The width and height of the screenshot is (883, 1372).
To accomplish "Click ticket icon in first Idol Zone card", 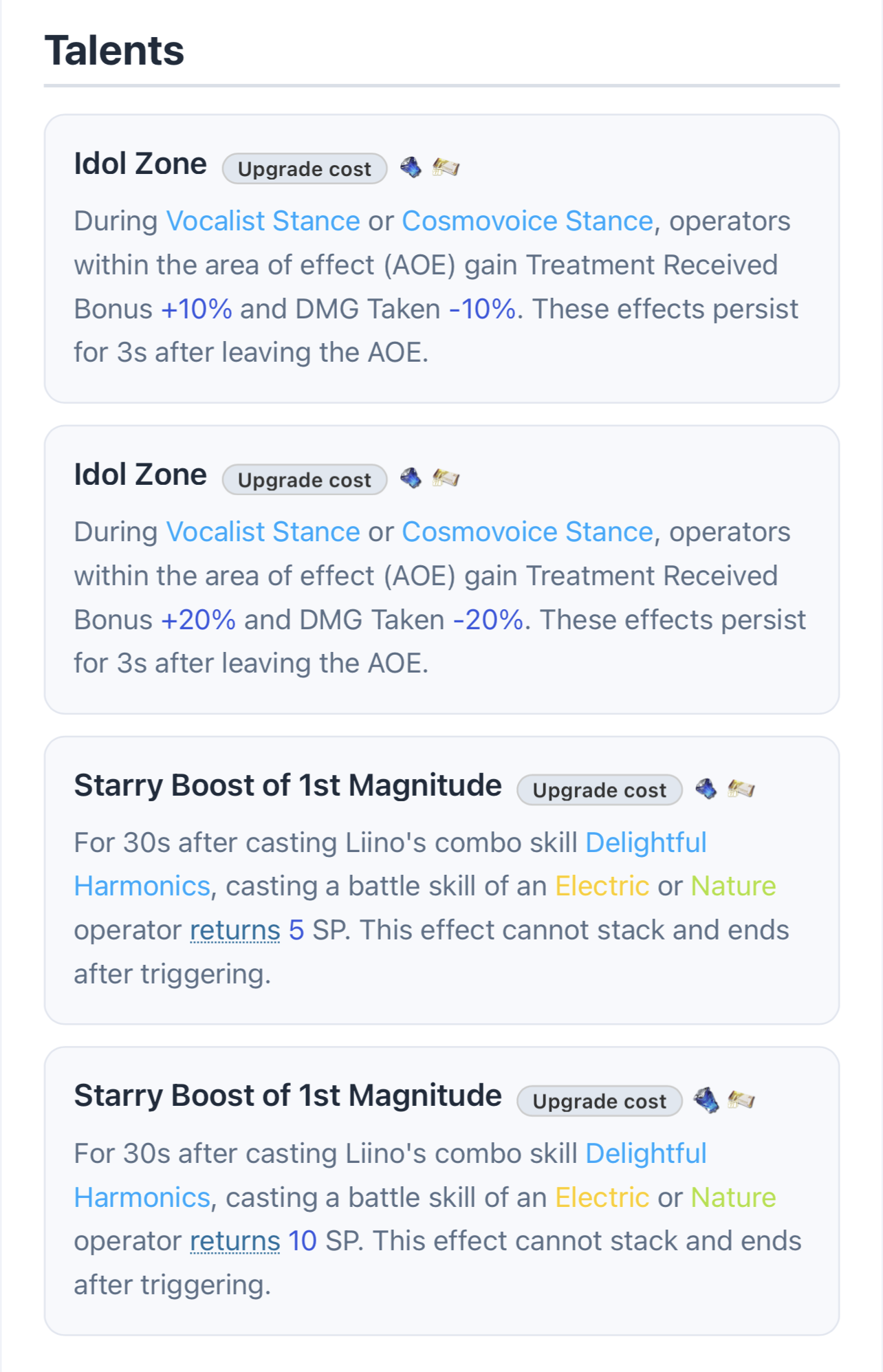I will tap(446, 167).
